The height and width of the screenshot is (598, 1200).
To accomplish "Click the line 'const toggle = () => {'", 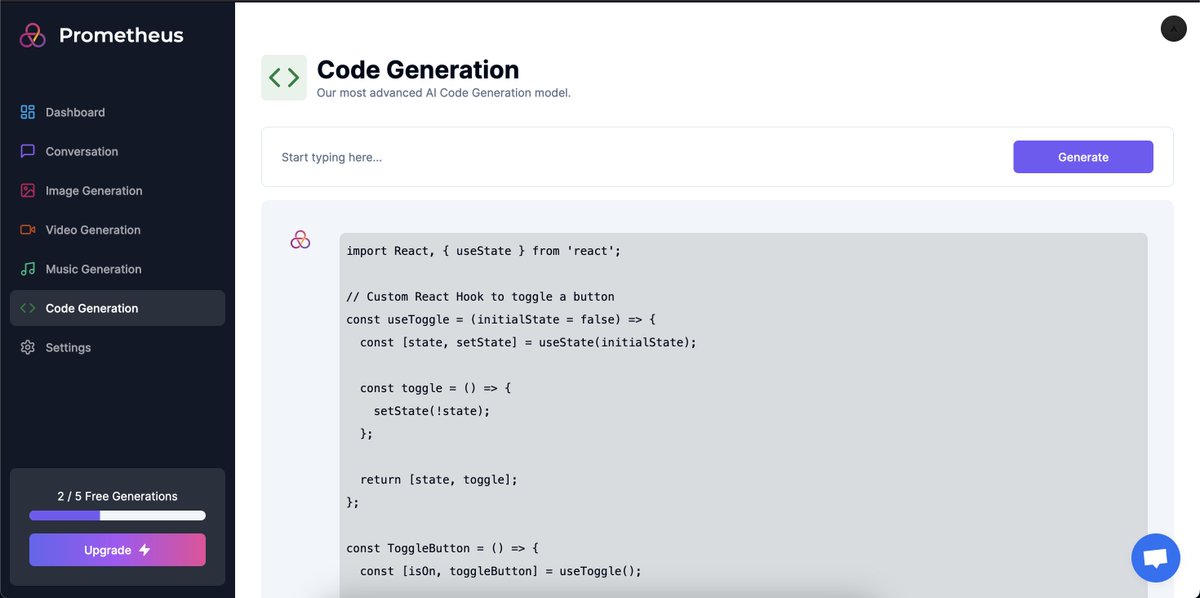I will 436,388.
